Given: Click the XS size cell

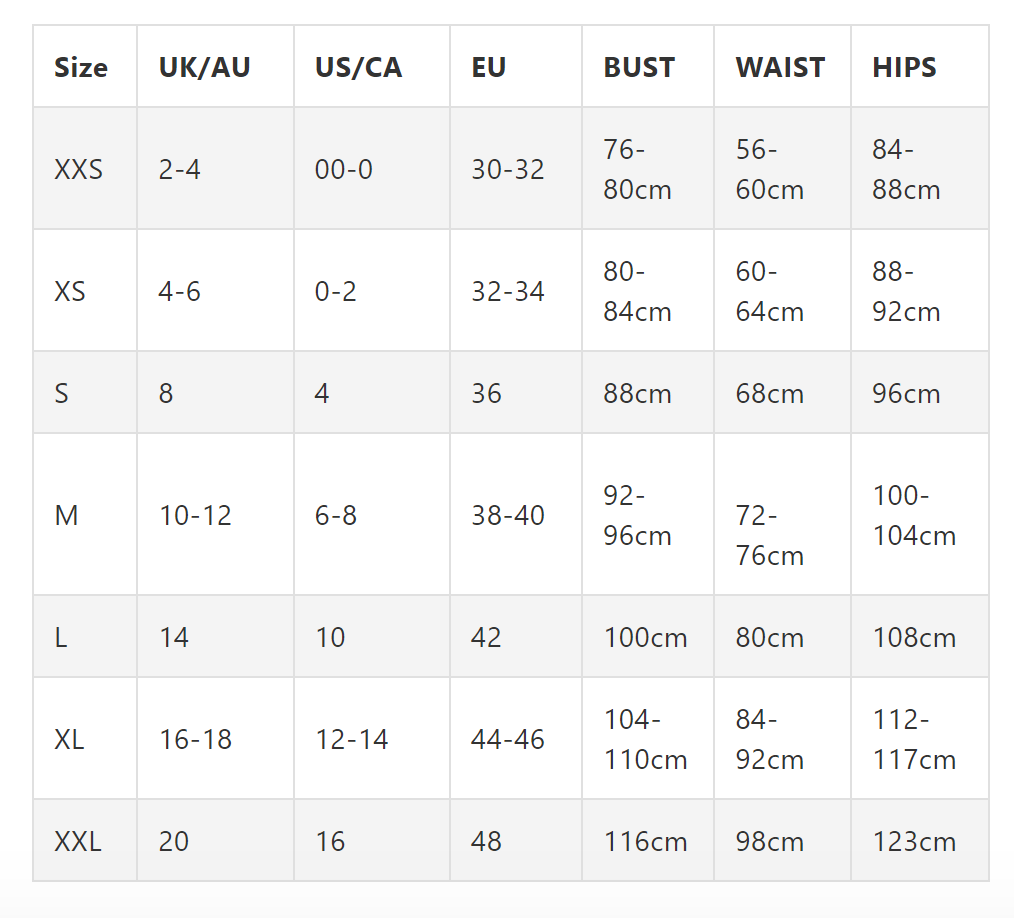Looking at the screenshot, I should tap(70, 291).
